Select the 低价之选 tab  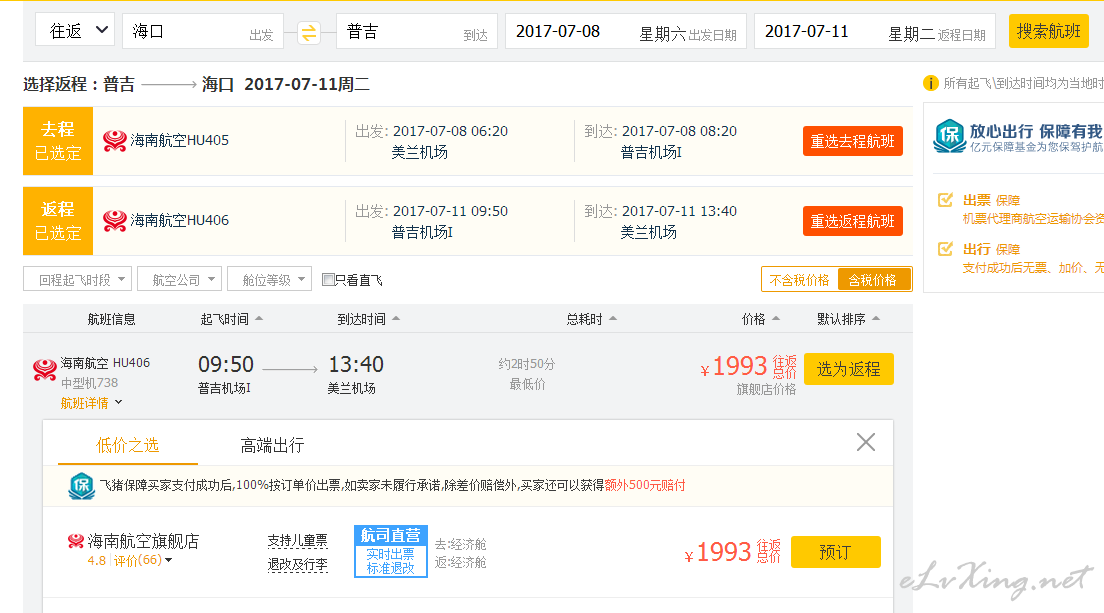point(127,445)
